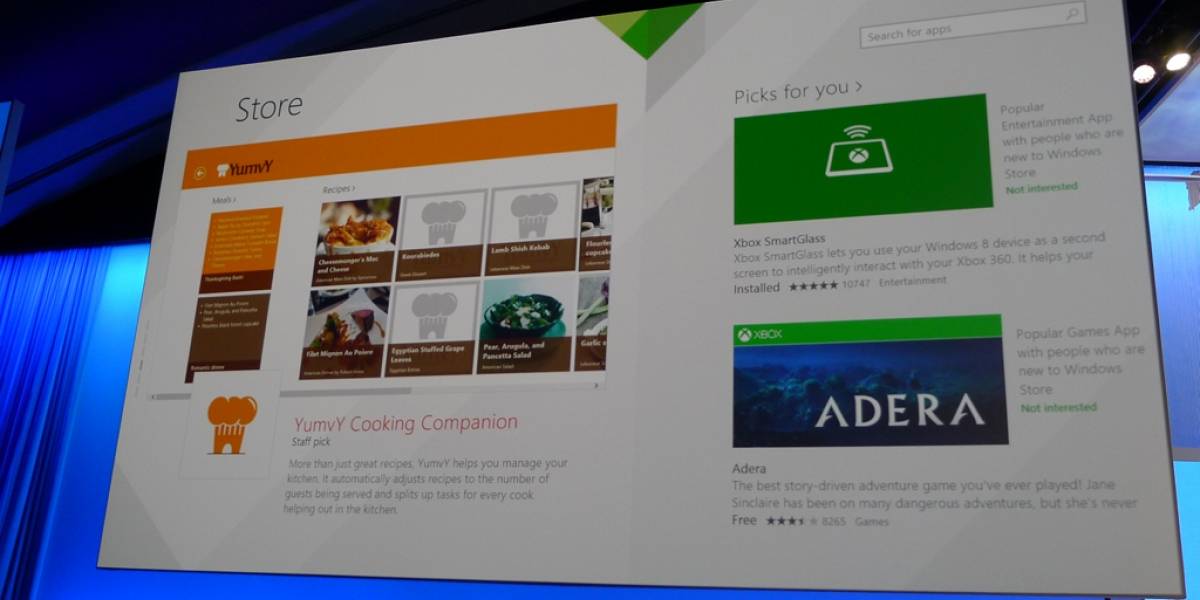
Task: Open the Pear, Arugula, and Pancetta Salad recipe
Action: coord(525,327)
